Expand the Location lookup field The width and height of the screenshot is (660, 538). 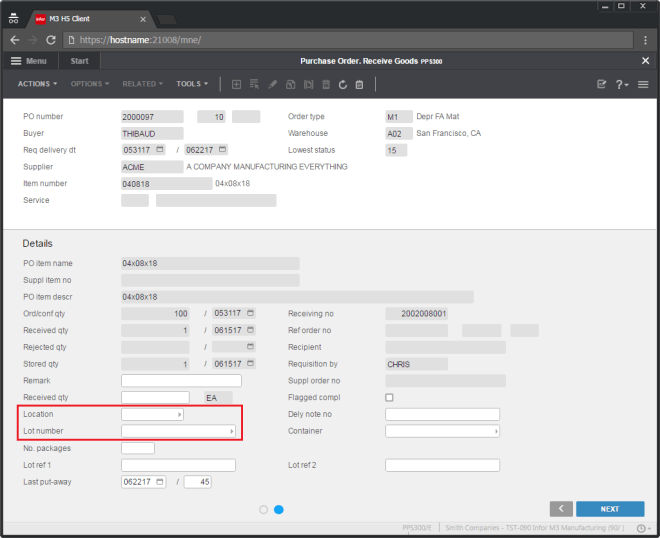pyautogui.click(x=179, y=414)
